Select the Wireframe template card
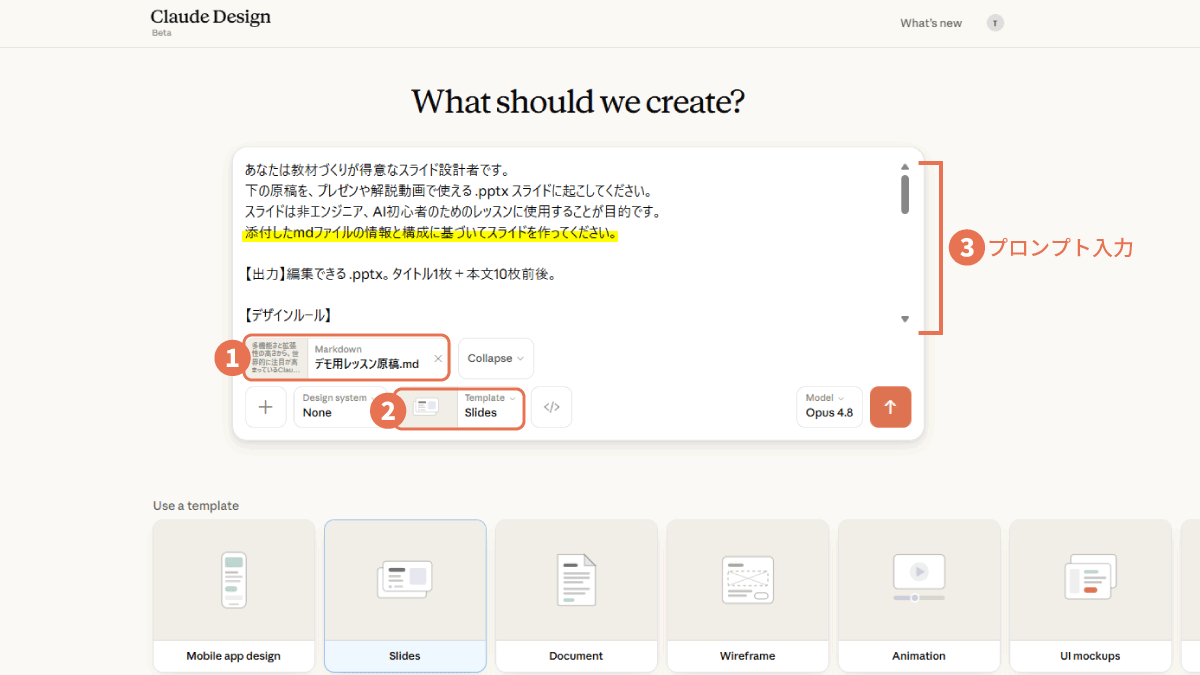Screen dimensions: 1200x675 [x=747, y=596]
